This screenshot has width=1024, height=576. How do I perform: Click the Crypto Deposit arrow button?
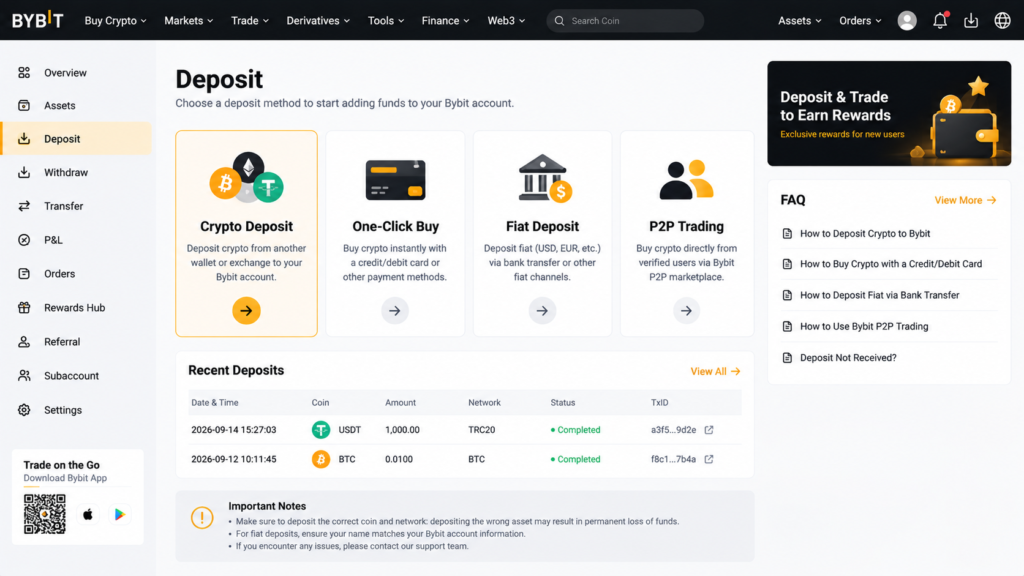click(x=246, y=311)
